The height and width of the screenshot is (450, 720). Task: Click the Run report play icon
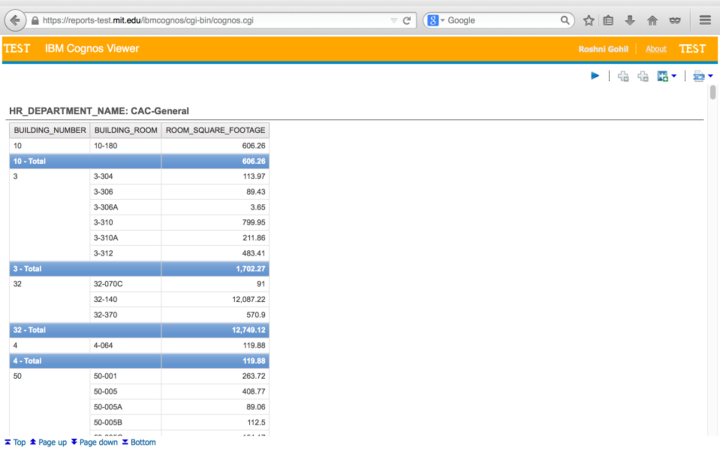pos(595,76)
